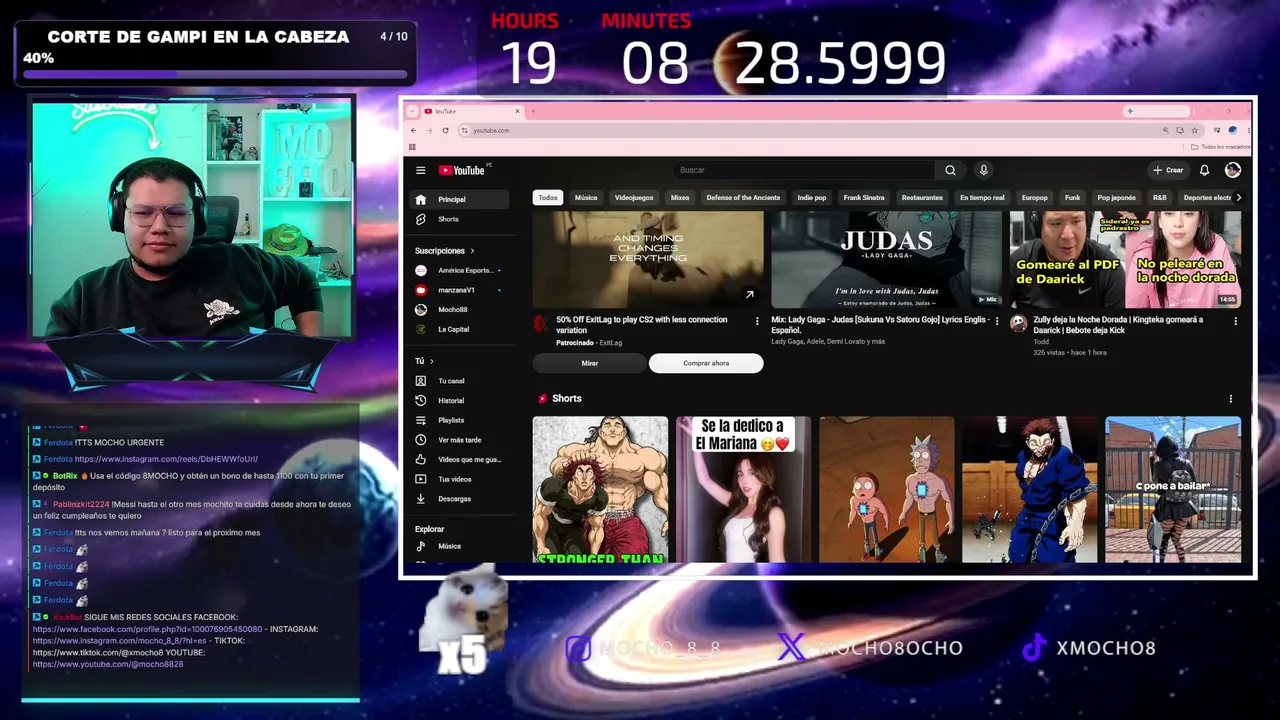Screen dimensions: 1280x720
Task: Expand the Tú section
Action: click(x=425, y=361)
